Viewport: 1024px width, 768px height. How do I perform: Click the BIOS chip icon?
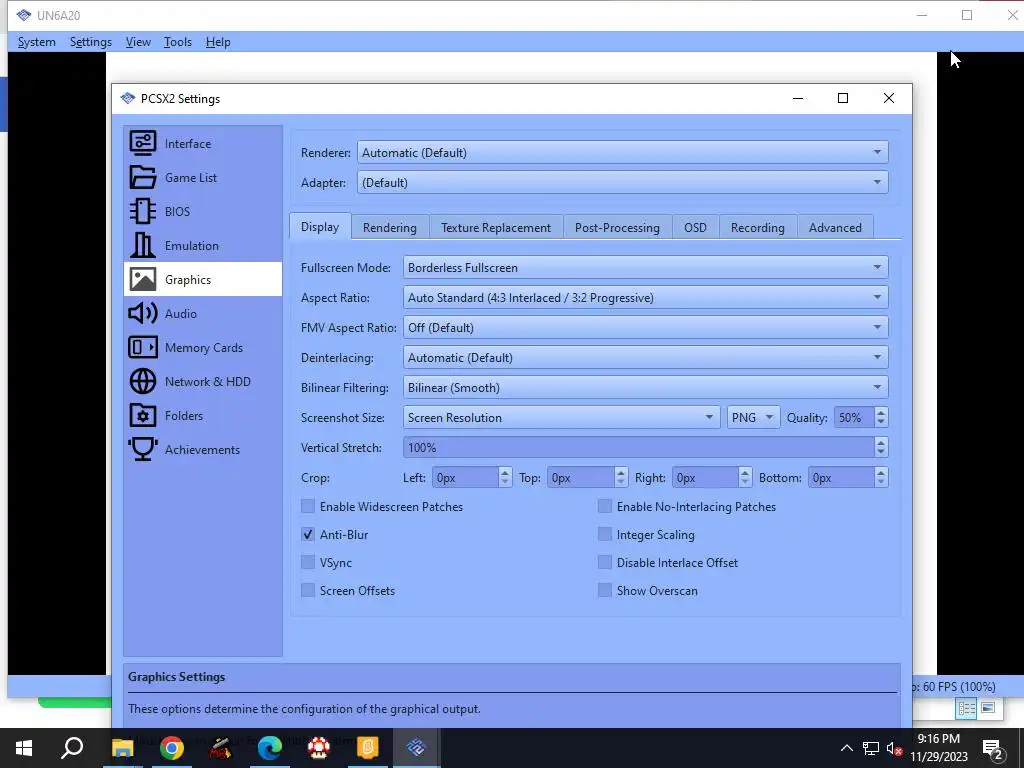point(142,211)
